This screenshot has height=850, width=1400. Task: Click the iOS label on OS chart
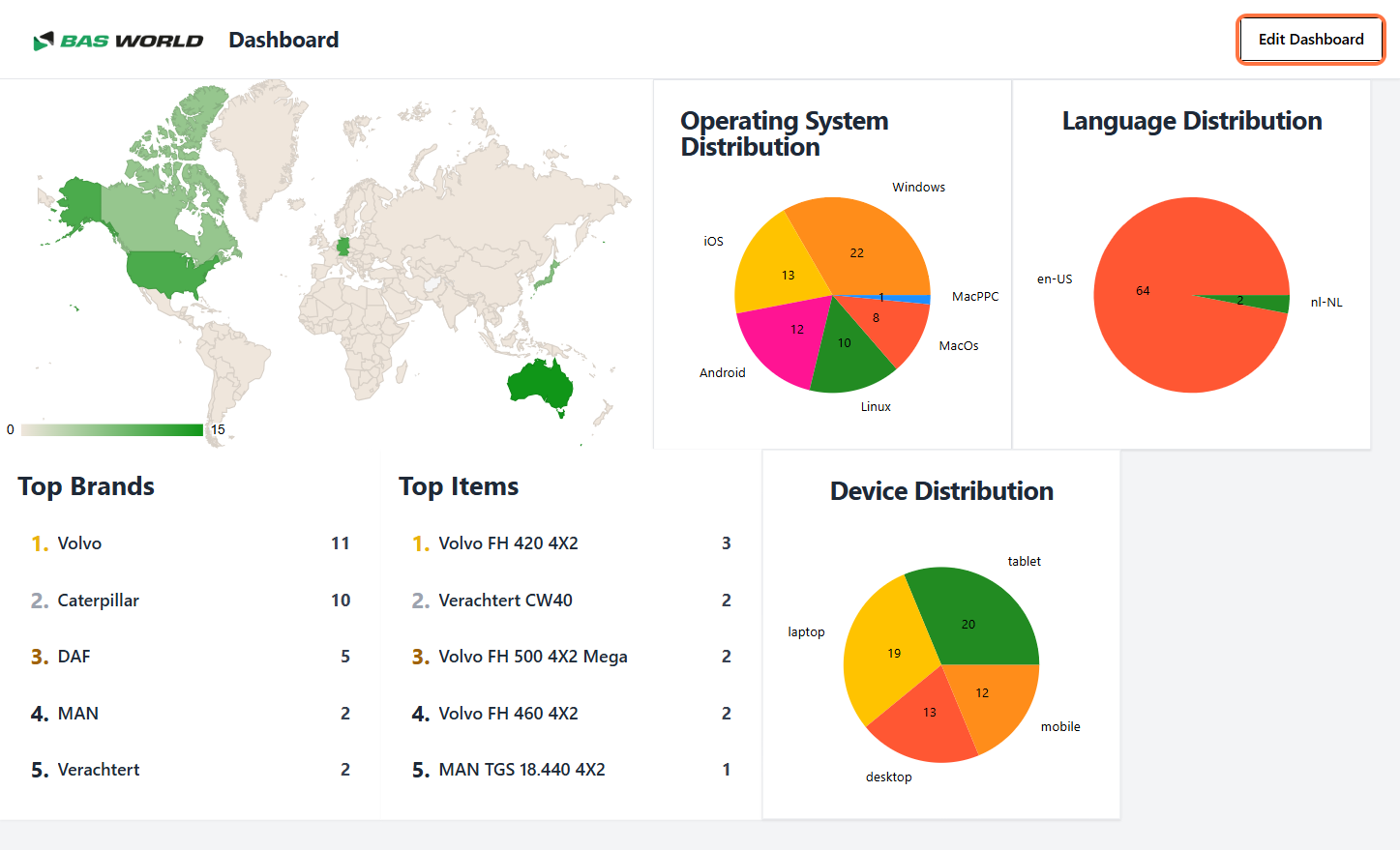pos(713,242)
